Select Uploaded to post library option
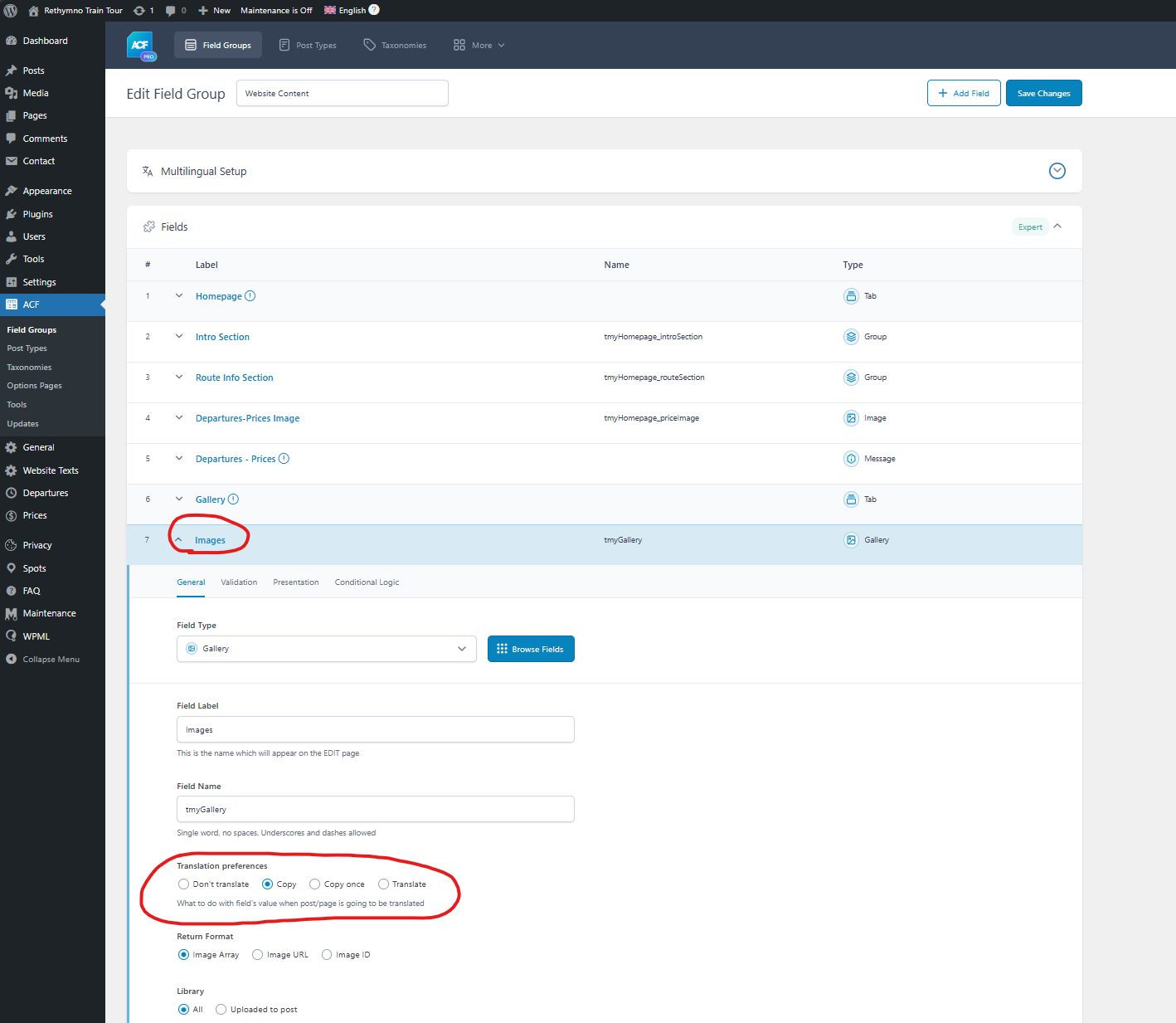 coord(221,1010)
